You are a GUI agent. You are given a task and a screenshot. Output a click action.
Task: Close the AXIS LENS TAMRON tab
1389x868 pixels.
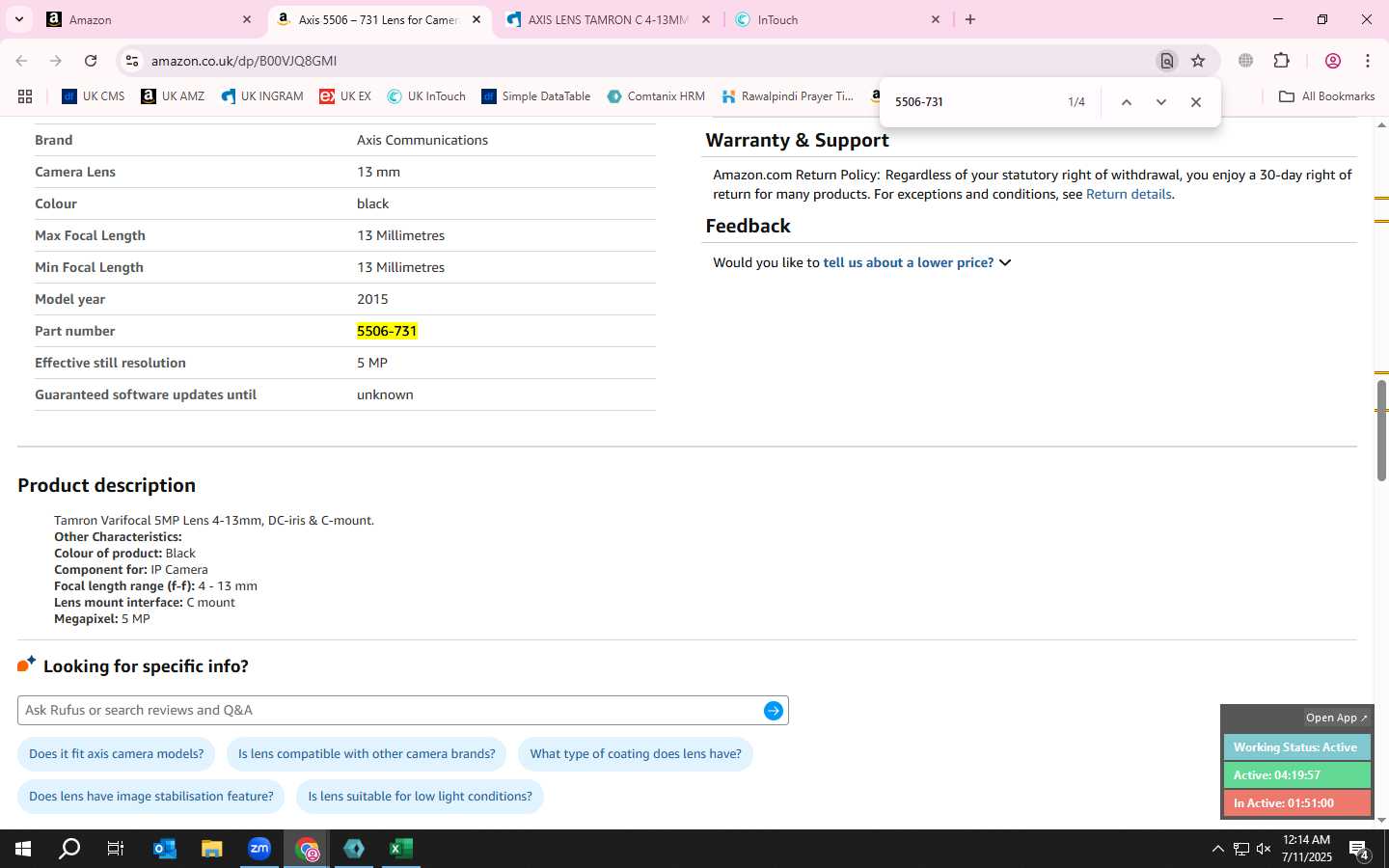[706, 19]
